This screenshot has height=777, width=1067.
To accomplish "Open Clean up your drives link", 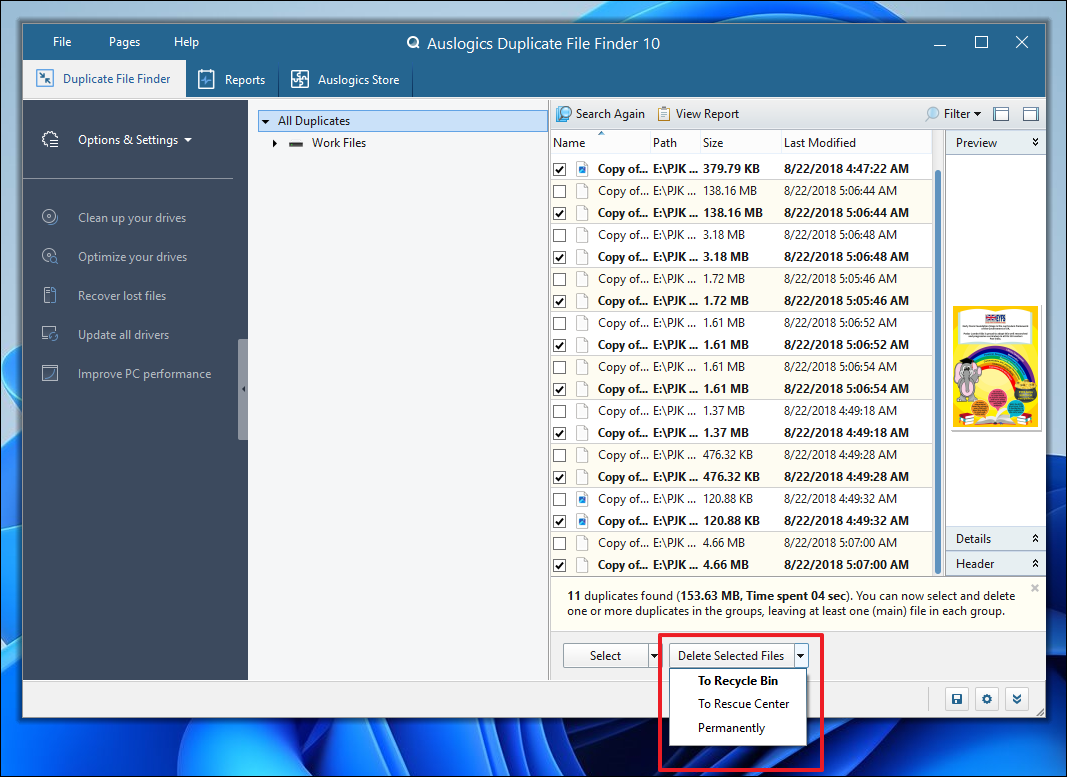I will click(132, 218).
